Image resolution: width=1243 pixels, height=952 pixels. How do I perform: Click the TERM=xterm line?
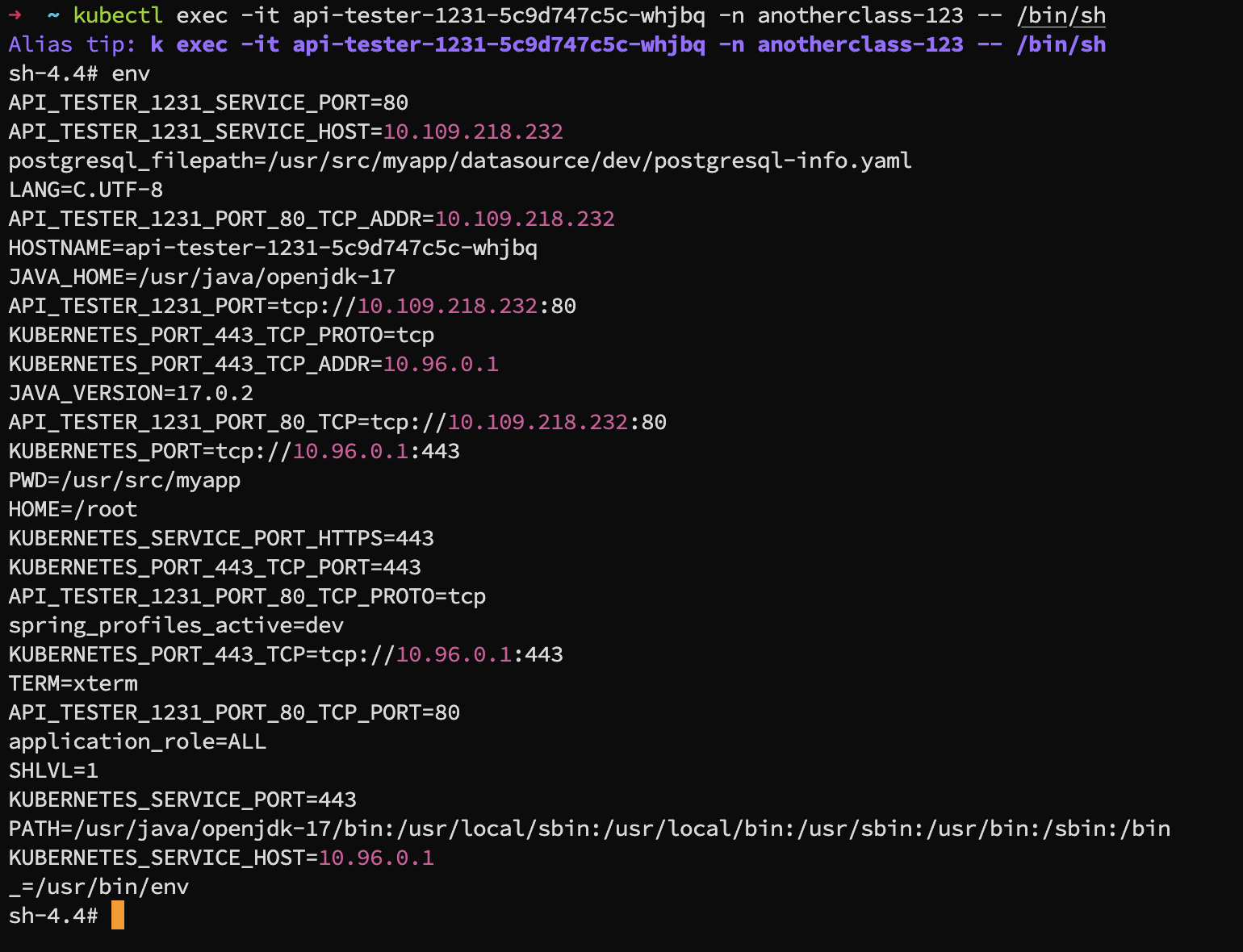[x=73, y=683]
